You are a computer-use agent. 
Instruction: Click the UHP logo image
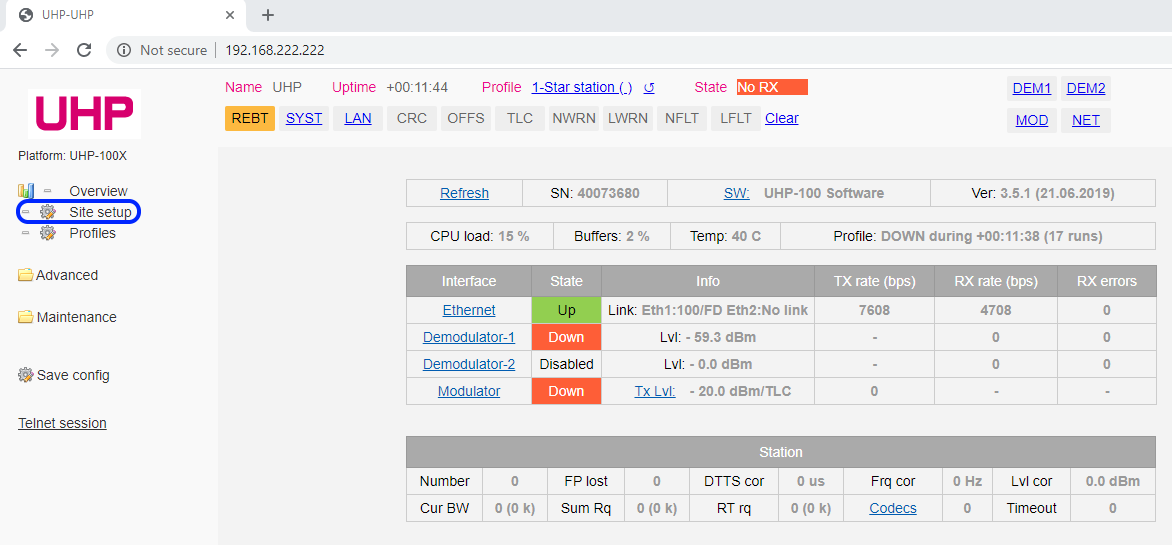(84, 114)
